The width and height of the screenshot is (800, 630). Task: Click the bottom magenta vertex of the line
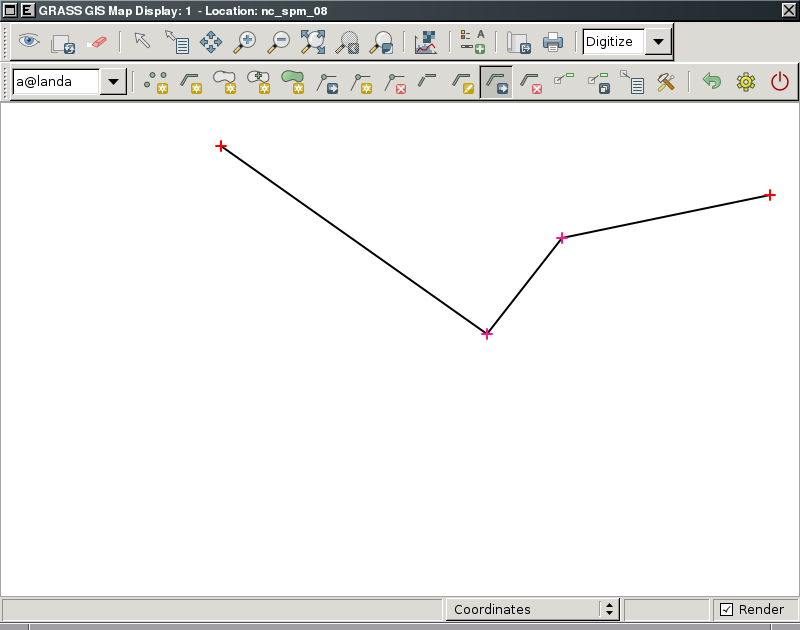point(487,334)
